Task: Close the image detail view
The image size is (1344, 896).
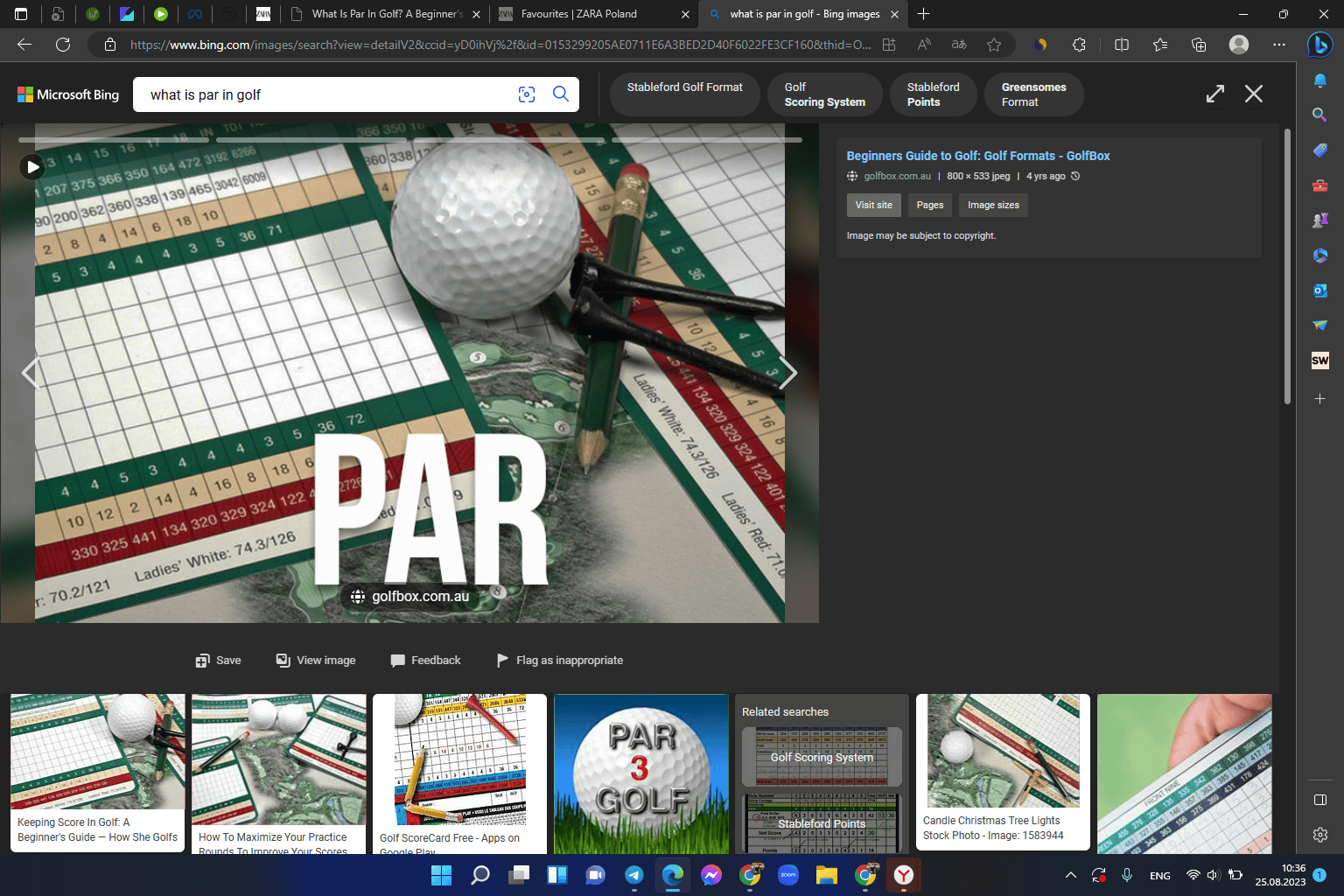Action: pyautogui.click(x=1254, y=94)
